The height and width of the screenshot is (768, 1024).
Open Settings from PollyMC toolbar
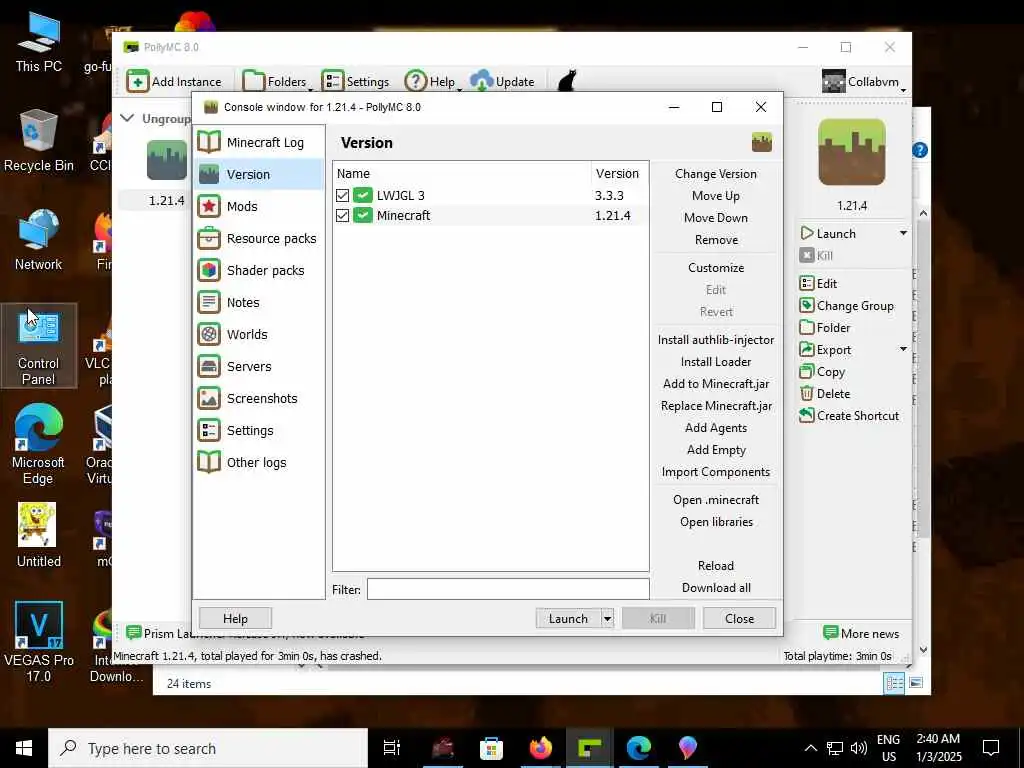(x=356, y=82)
